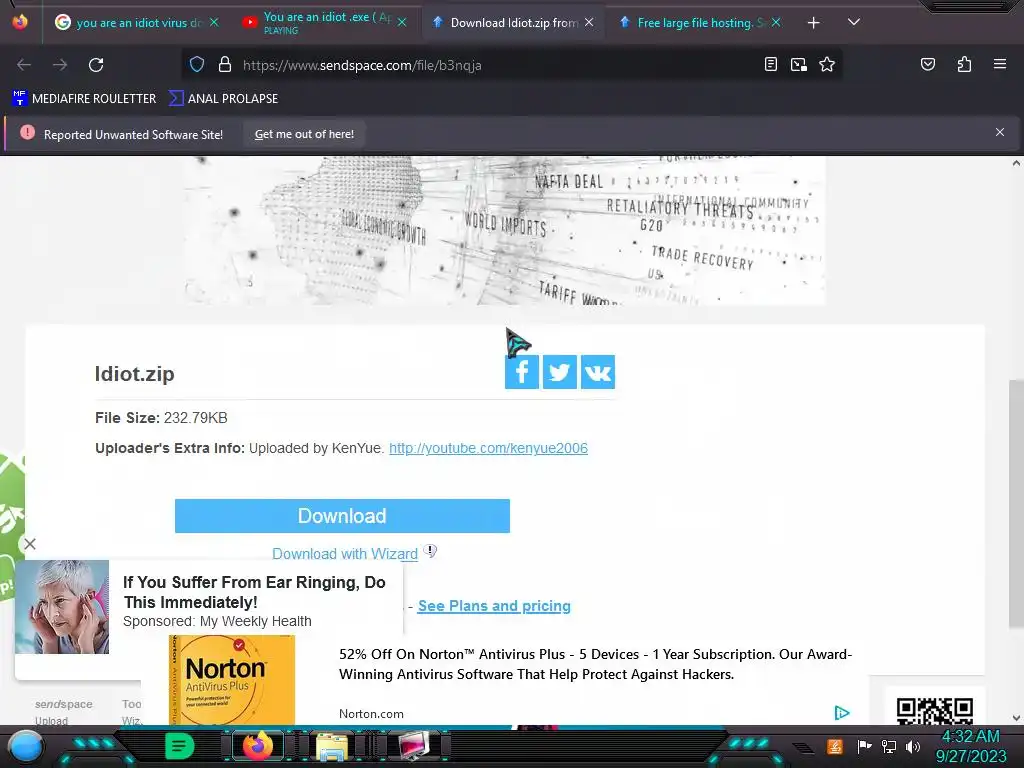The image size is (1024, 768).
Task: Click the ear ringing ad image
Action: tap(62, 607)
